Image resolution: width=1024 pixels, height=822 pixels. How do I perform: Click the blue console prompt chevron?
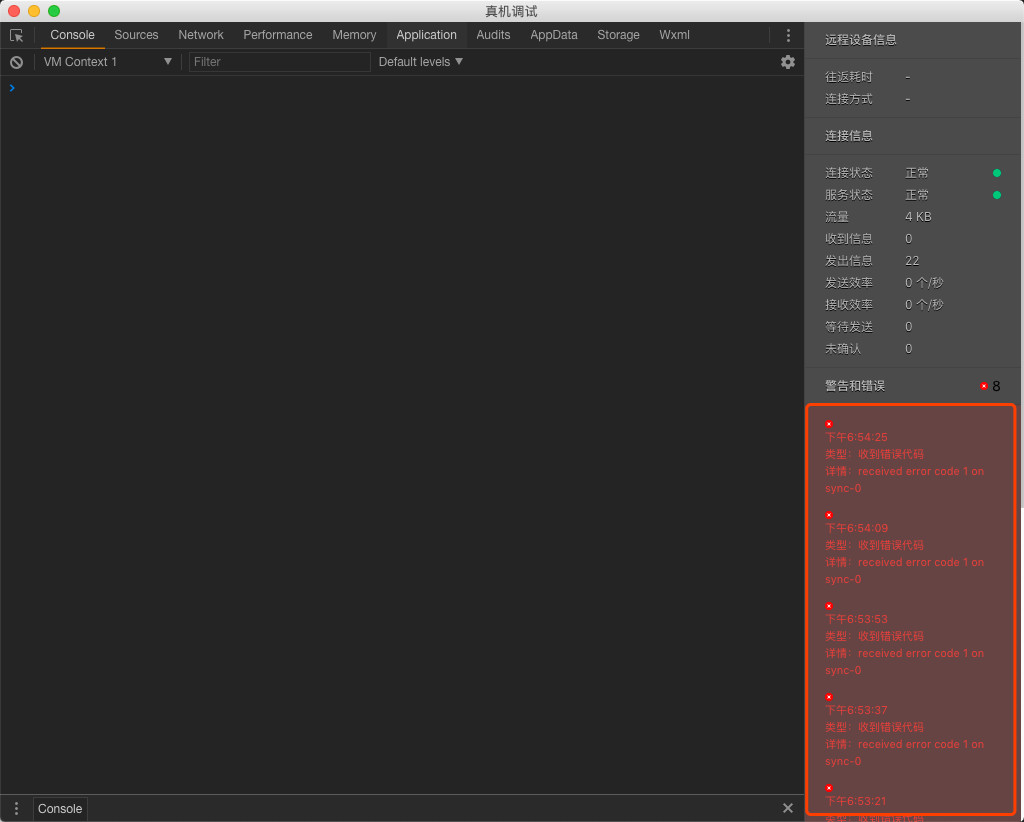tap(12, 87)
